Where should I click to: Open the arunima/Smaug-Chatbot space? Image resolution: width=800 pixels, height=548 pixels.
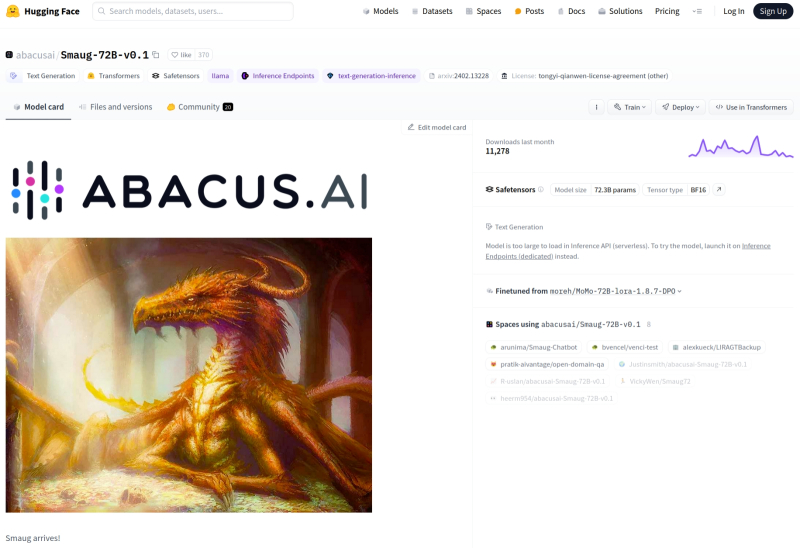[532, 347]
